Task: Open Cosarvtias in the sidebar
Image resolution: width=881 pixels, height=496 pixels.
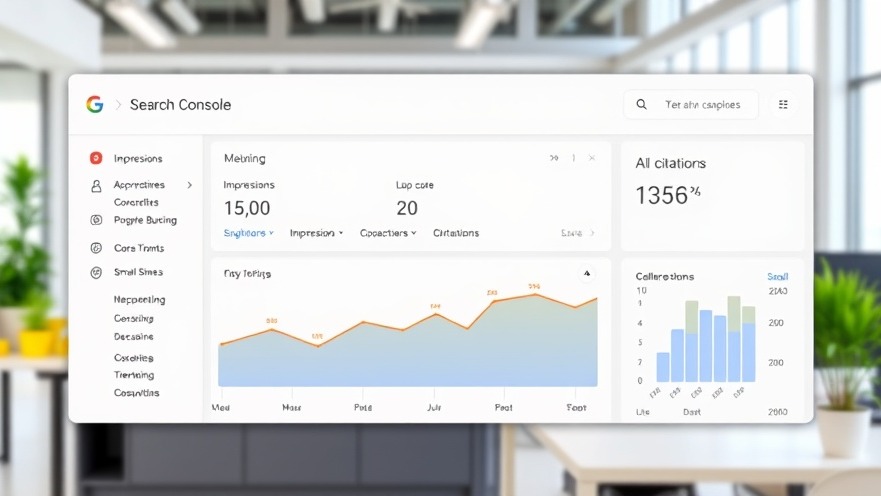Action: [x=137, y=393]
